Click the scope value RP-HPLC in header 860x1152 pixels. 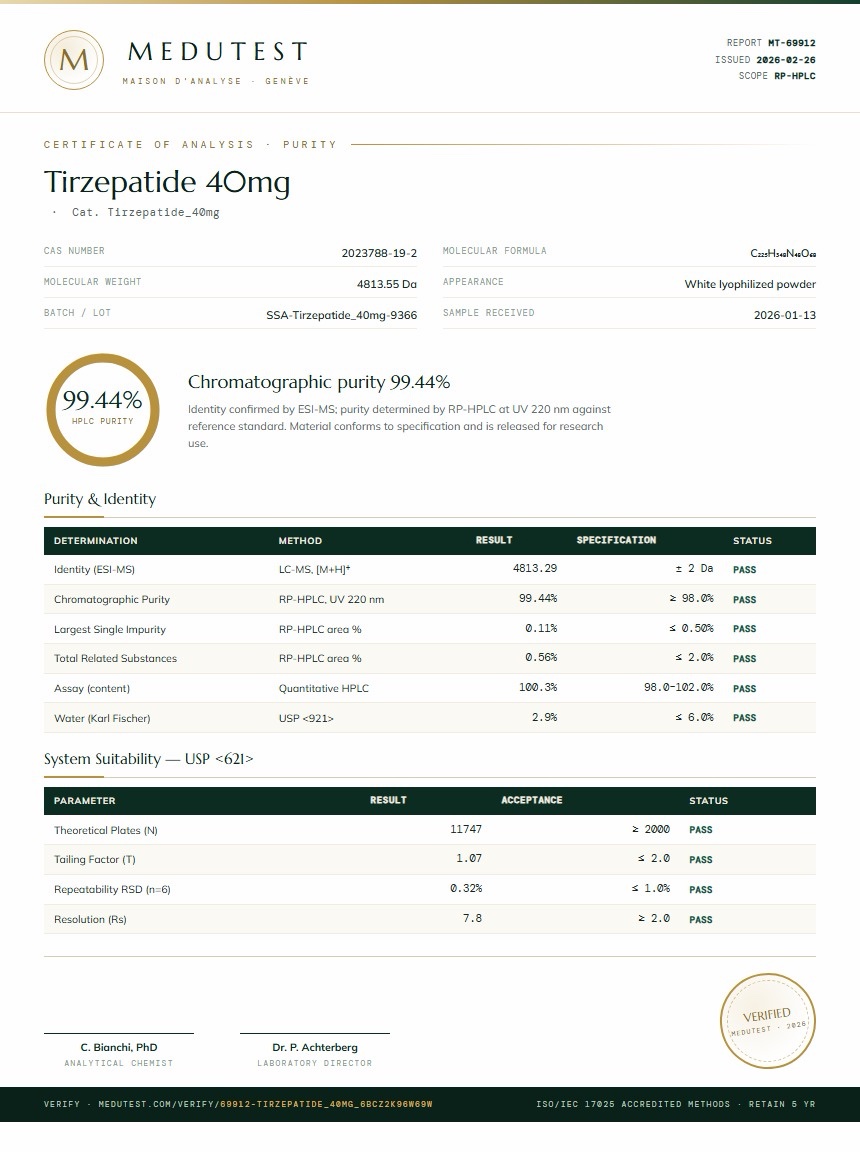795,76
